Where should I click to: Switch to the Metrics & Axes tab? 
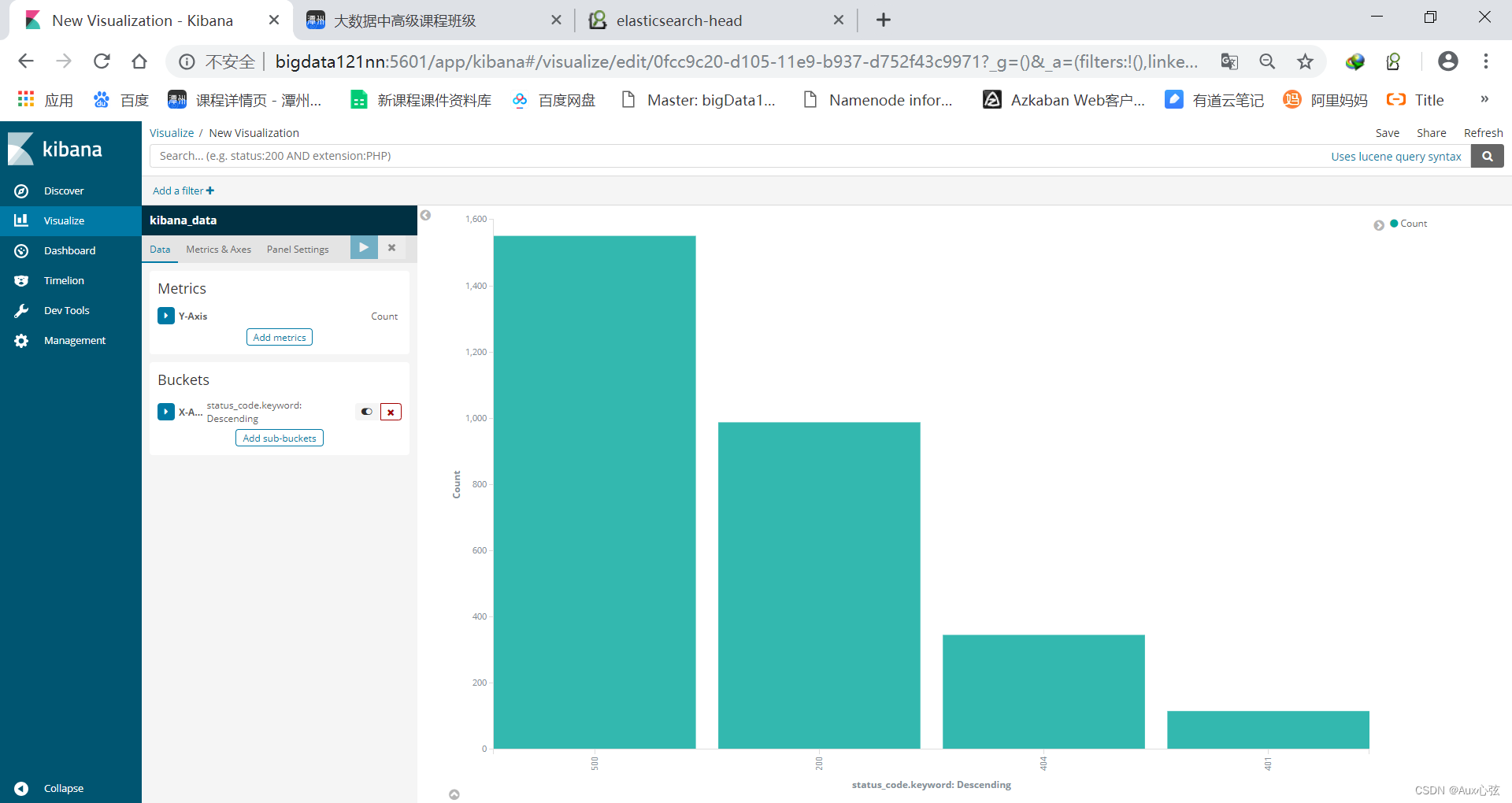[x=218, y=249]
